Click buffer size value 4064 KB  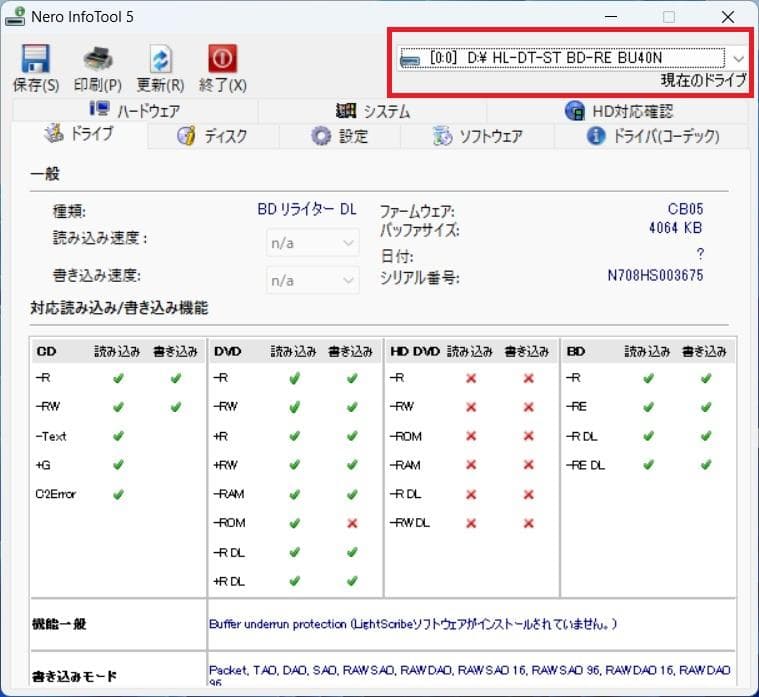coord(676,227)
